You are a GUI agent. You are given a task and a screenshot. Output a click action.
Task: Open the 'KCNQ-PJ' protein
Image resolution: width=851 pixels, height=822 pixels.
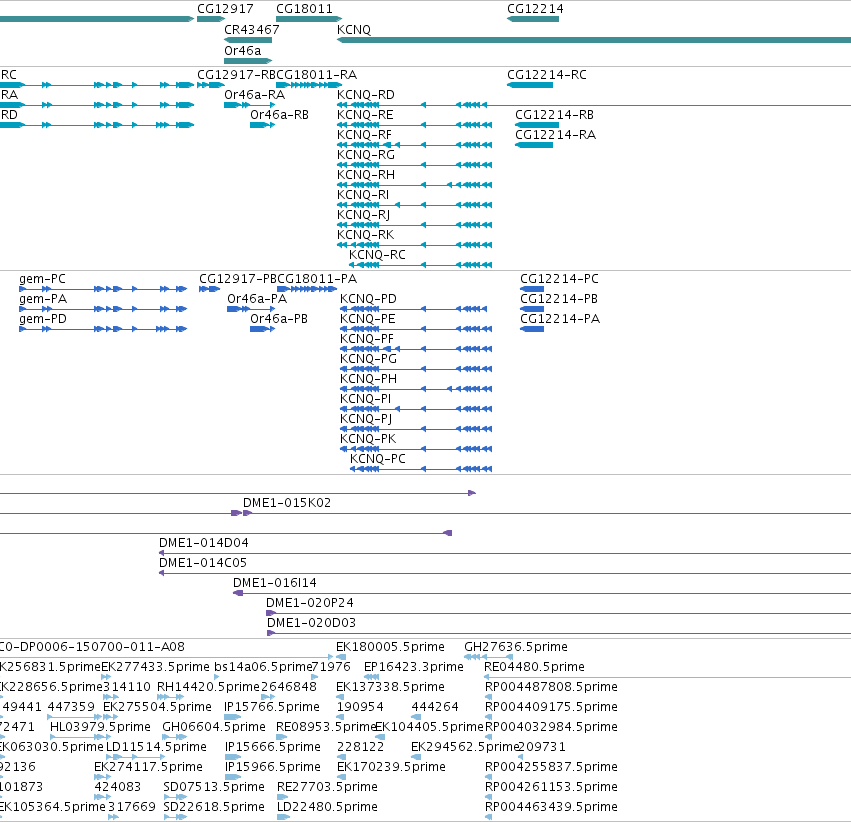[x=366, y=419]
